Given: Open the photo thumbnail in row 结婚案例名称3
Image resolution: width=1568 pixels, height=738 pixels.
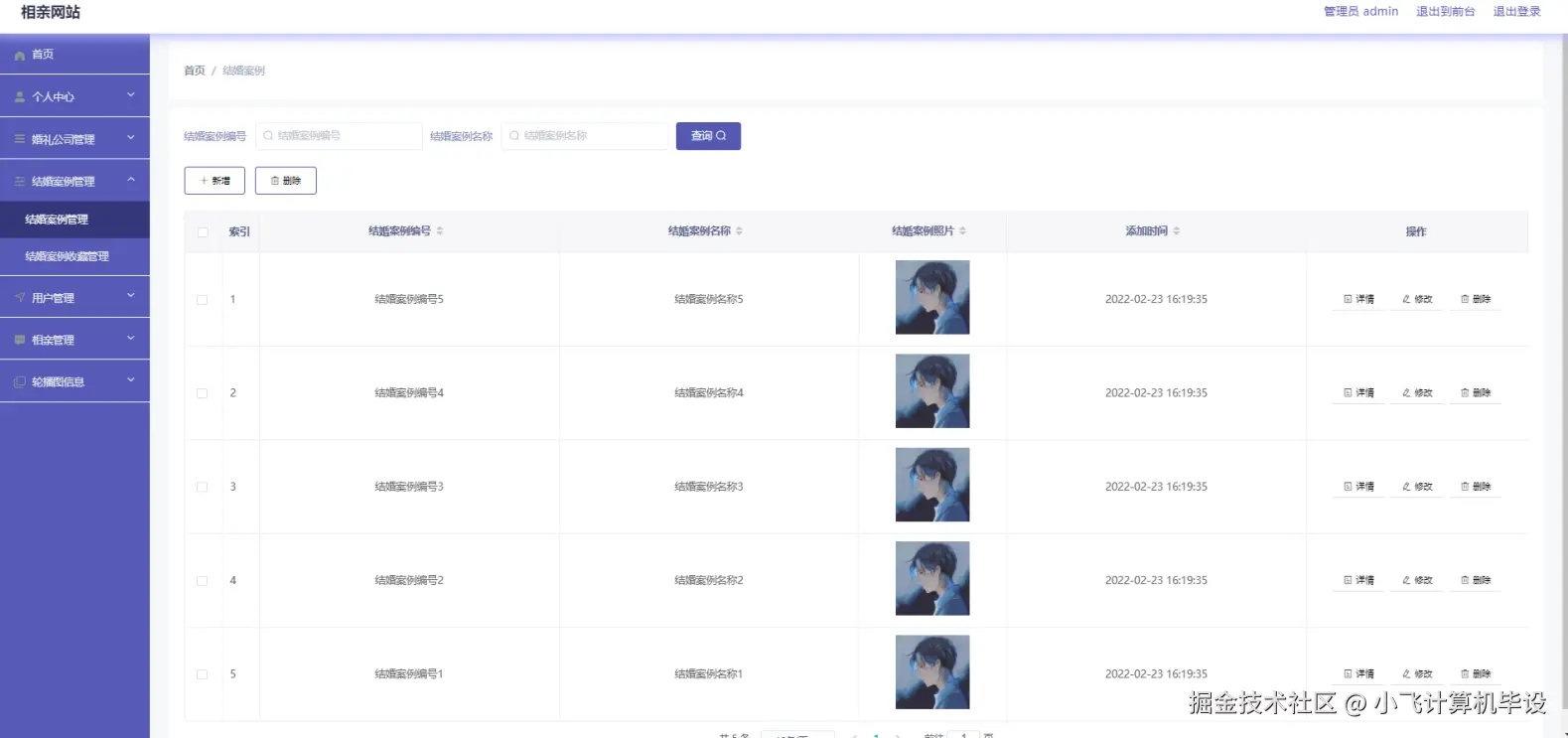Looking at the screenshot, I should 932,485.
